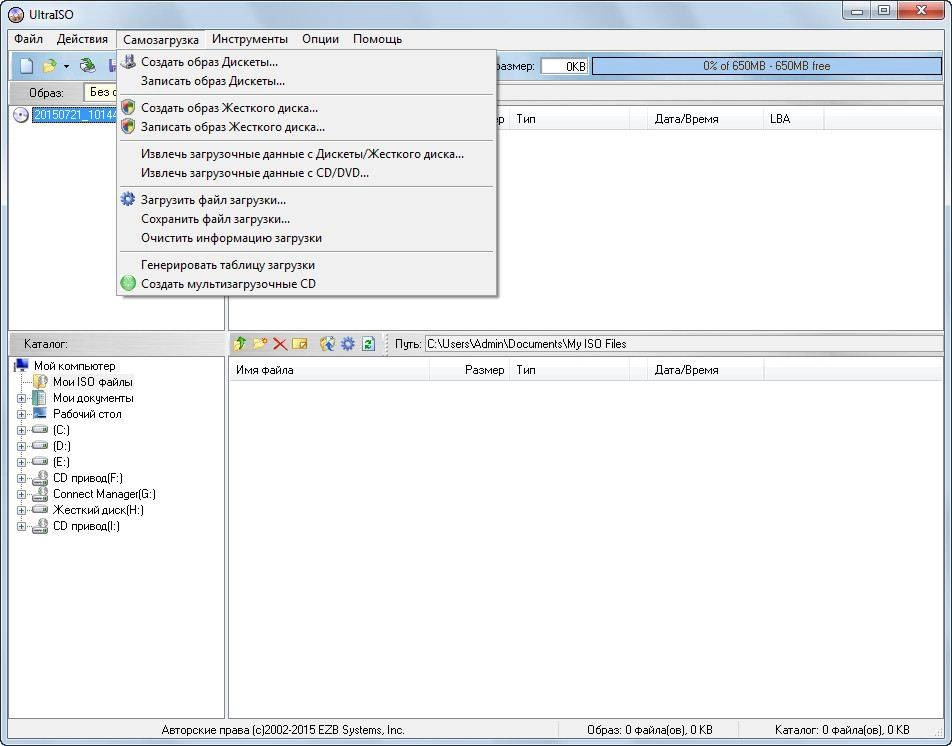Click the Open folder toolbar icon
952x746 pixels.
pos(49,66)
